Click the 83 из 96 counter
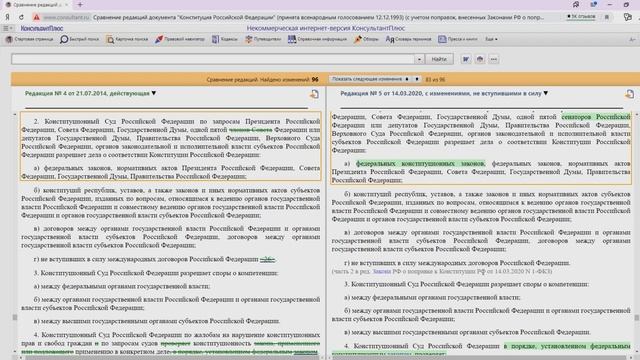 [435, 80]
